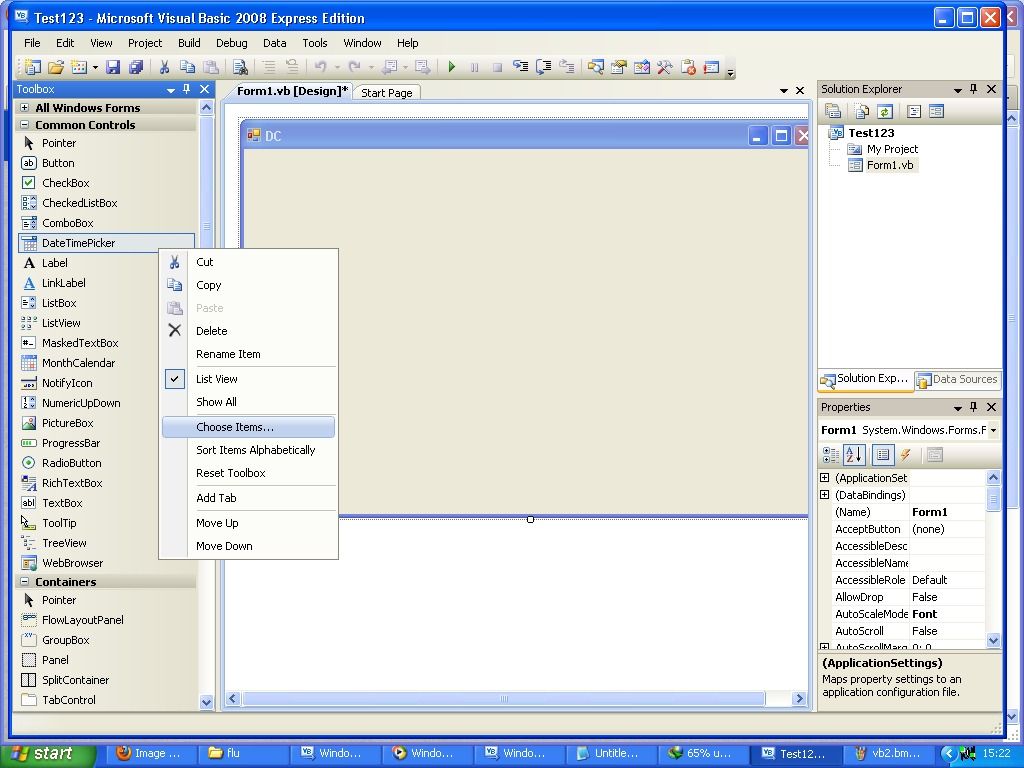Select the SplitContainer control in Toolbox
Image resolution: width=1024 pixels, height=768 pixels.
pyautogui.click(x=106, y=680)
